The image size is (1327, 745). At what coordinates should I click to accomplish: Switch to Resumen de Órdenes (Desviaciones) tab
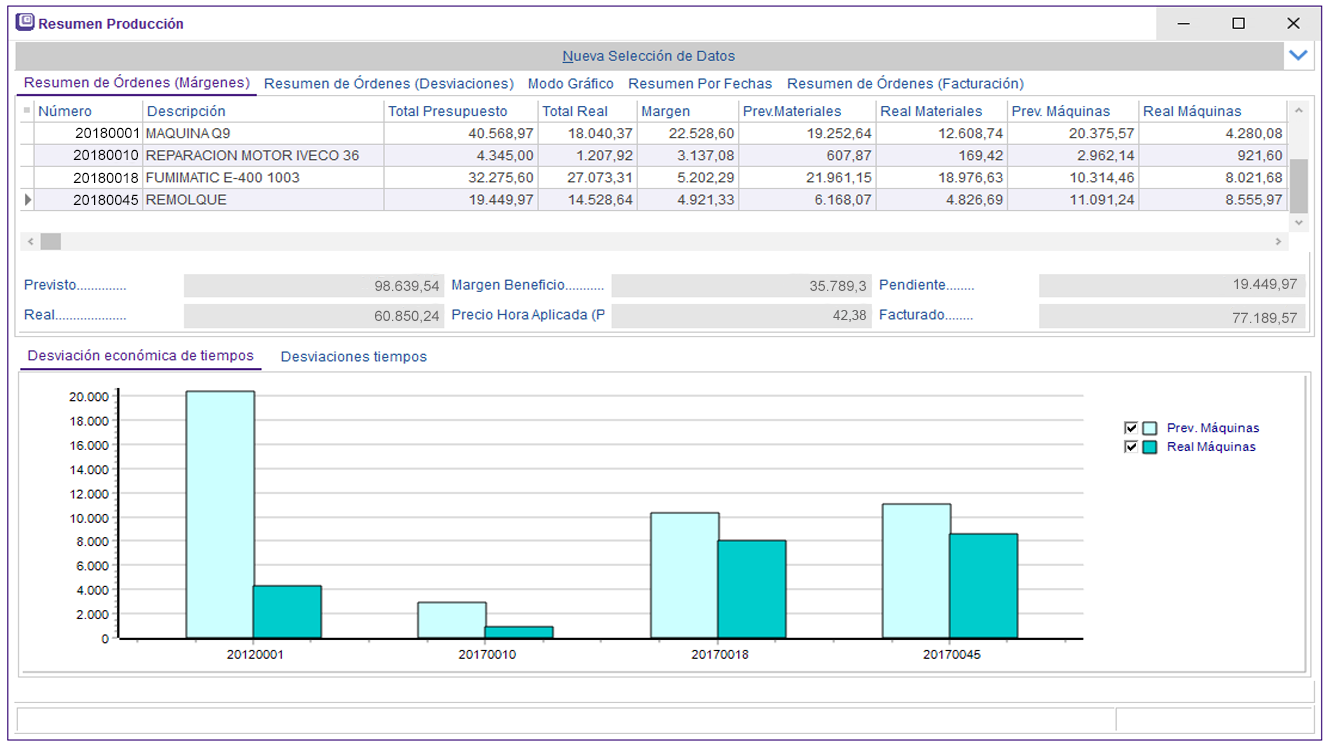[x=388, y=84]
